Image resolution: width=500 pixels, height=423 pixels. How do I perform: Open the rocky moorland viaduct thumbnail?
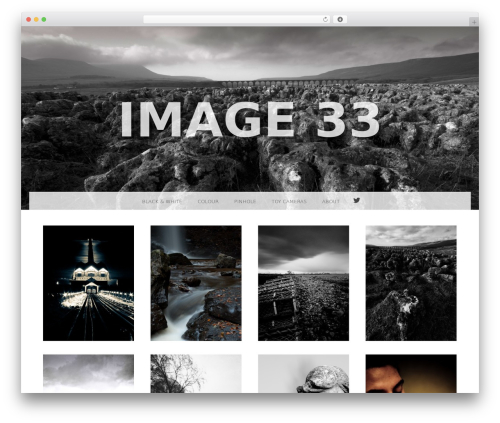tap(411, 283)
